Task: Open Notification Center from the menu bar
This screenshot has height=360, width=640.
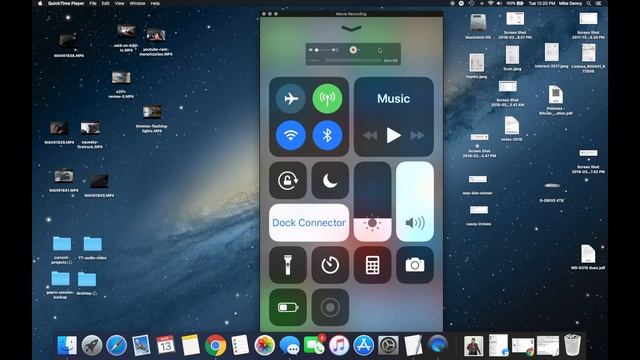Action: (598, 3)
